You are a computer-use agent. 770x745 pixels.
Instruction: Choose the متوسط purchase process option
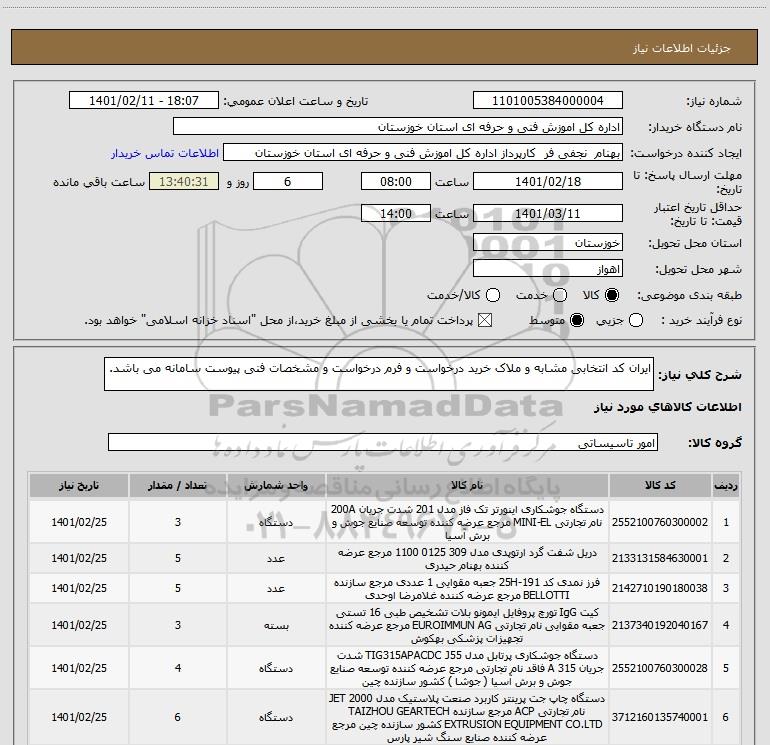click(577, 320)
